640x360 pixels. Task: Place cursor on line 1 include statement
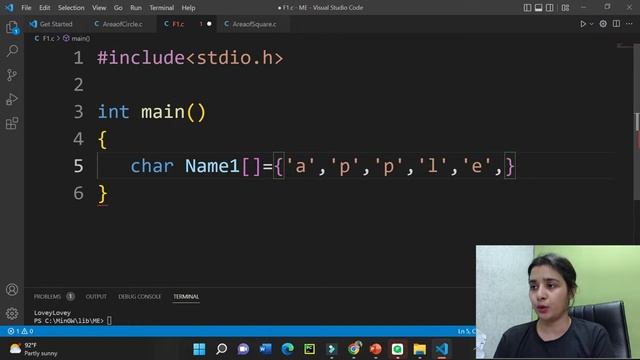click(190, 58)
